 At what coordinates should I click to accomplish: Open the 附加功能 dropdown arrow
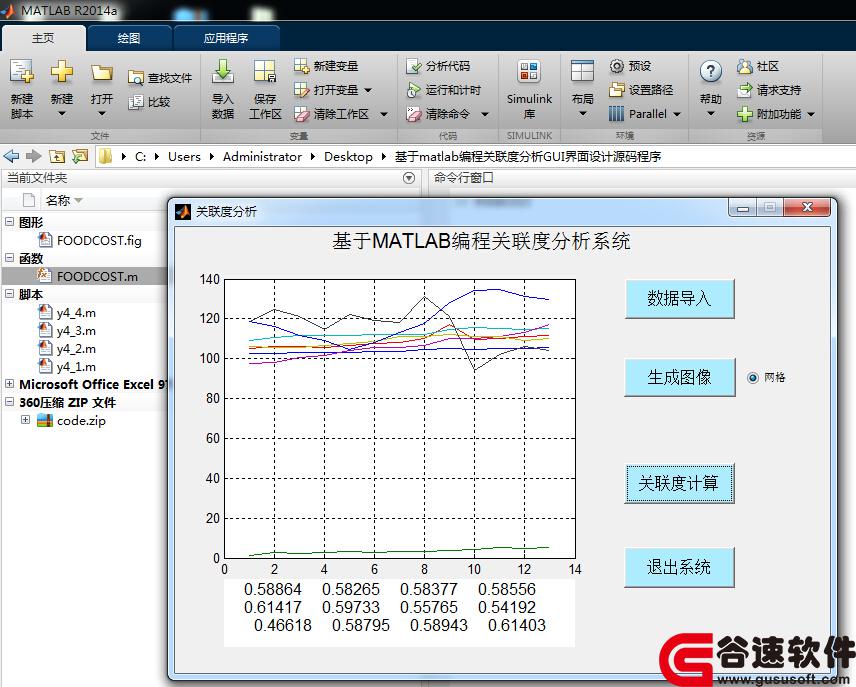tap(811, 114)
